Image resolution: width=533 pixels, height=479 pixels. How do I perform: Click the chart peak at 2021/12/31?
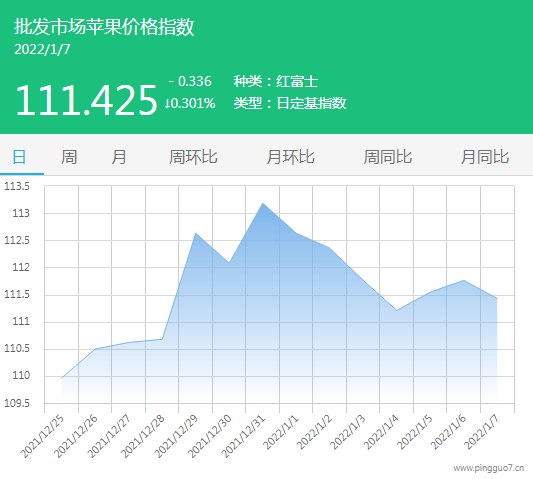[263, 203]
